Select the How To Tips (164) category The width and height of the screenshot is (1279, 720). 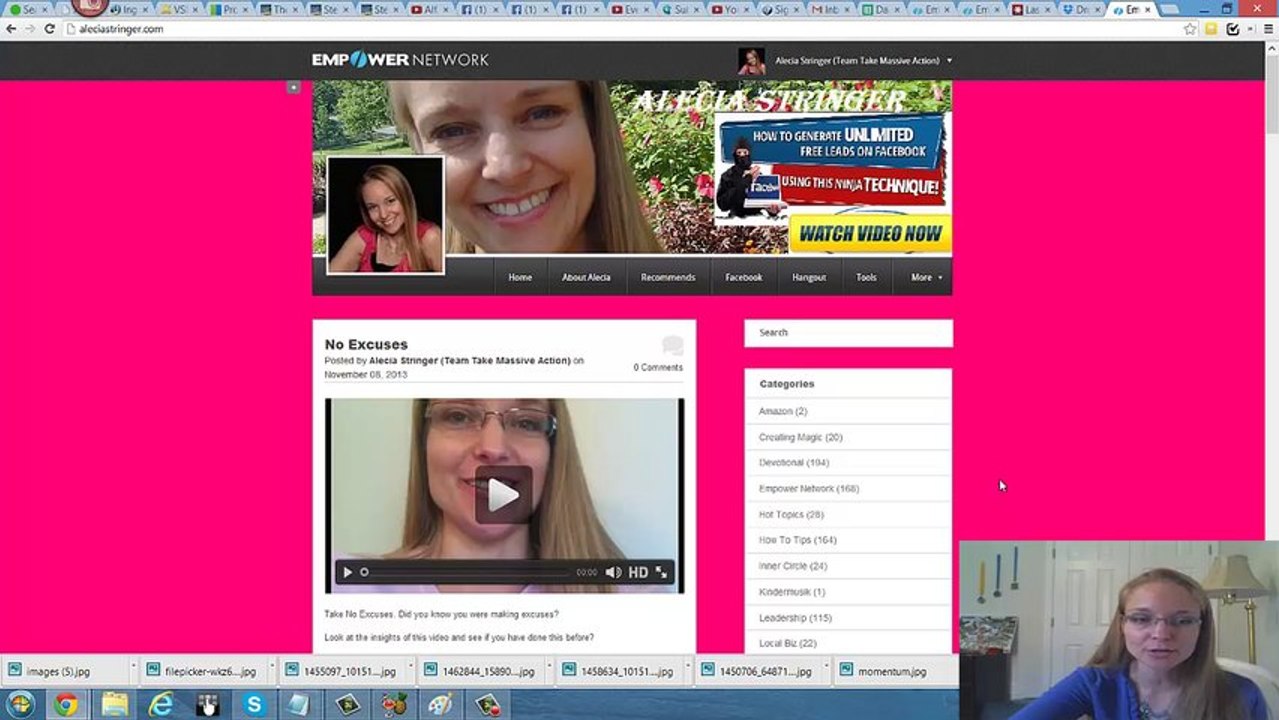(x=798, y=540)
